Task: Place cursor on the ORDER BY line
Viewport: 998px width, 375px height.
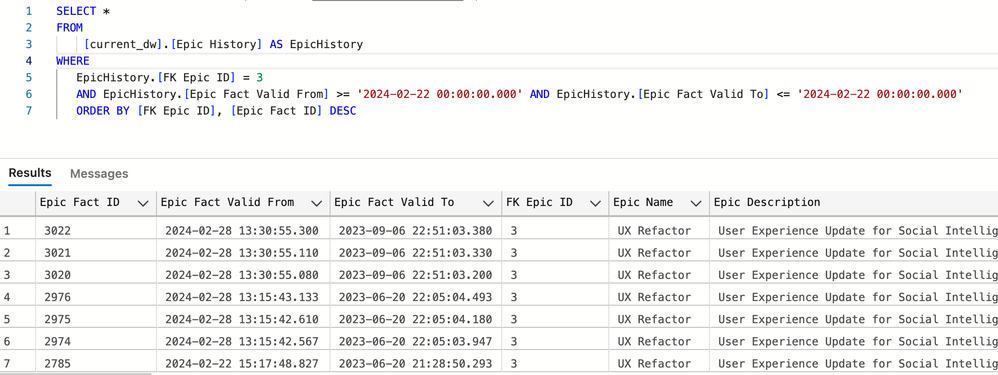Action: pos(216,111)
